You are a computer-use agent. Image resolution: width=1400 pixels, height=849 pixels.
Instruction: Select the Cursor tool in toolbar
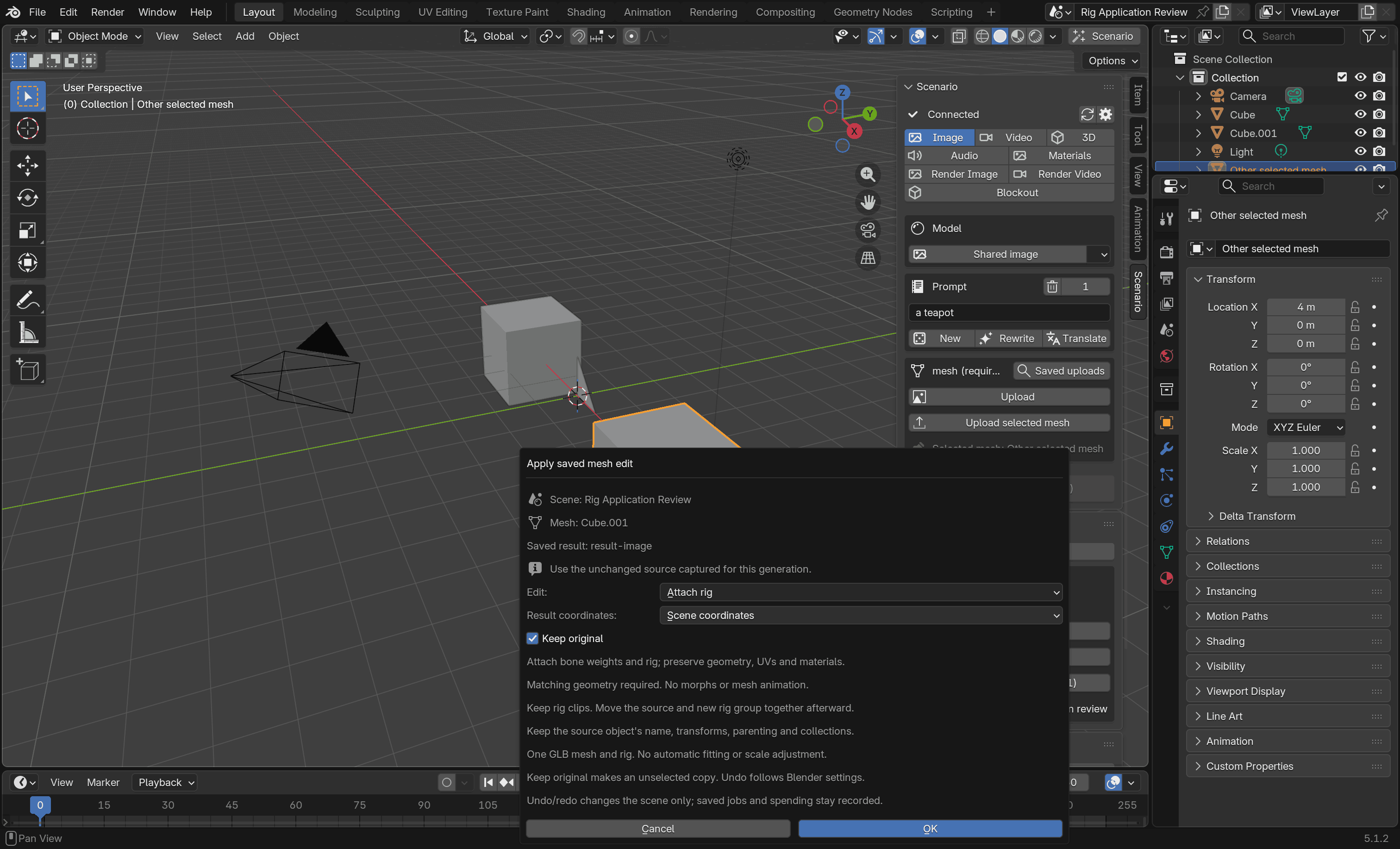(x=27, y=128)
